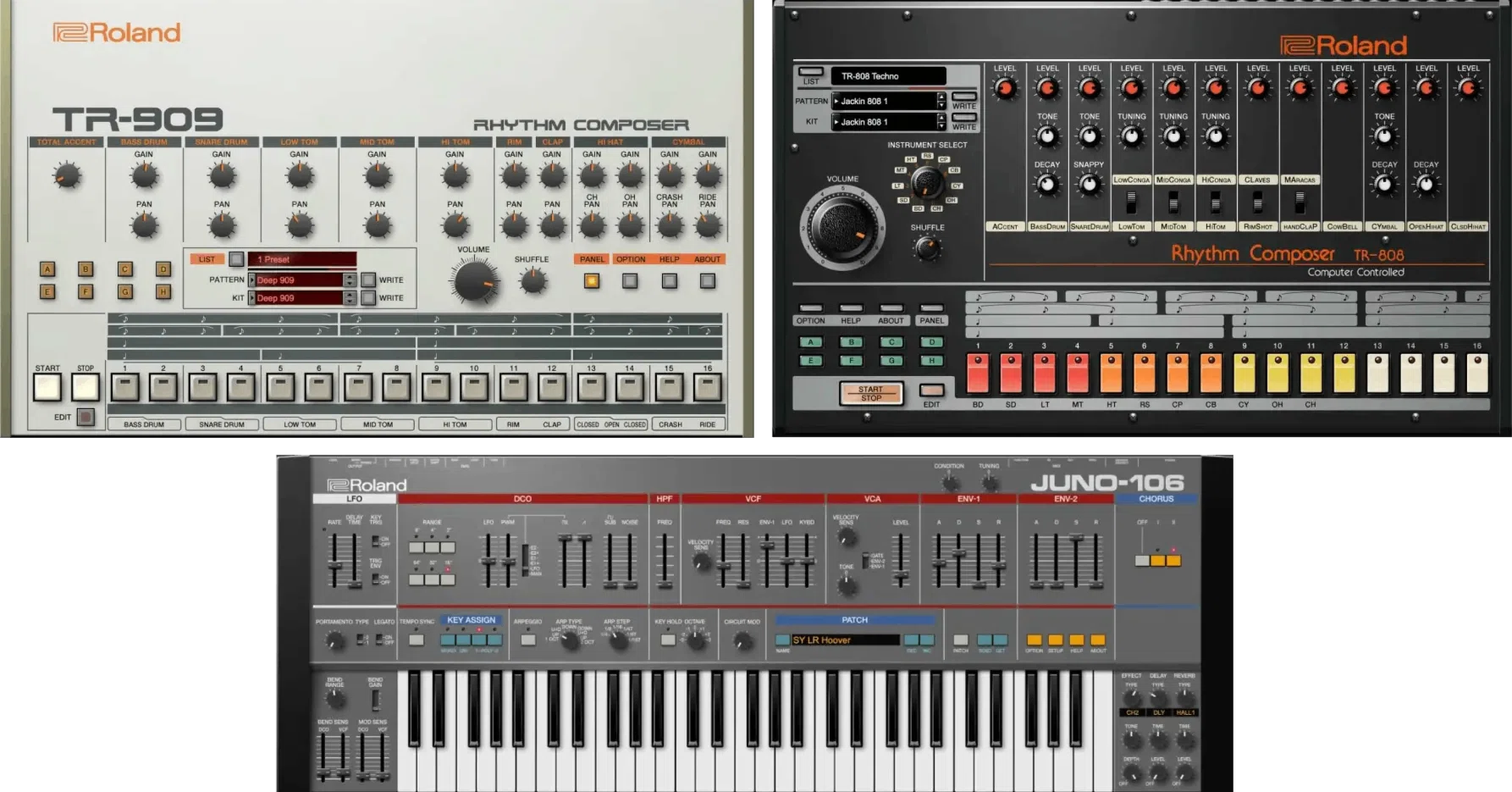
Task: Adjust the TR-909 Rim gain knob
Action: point(514,176)
